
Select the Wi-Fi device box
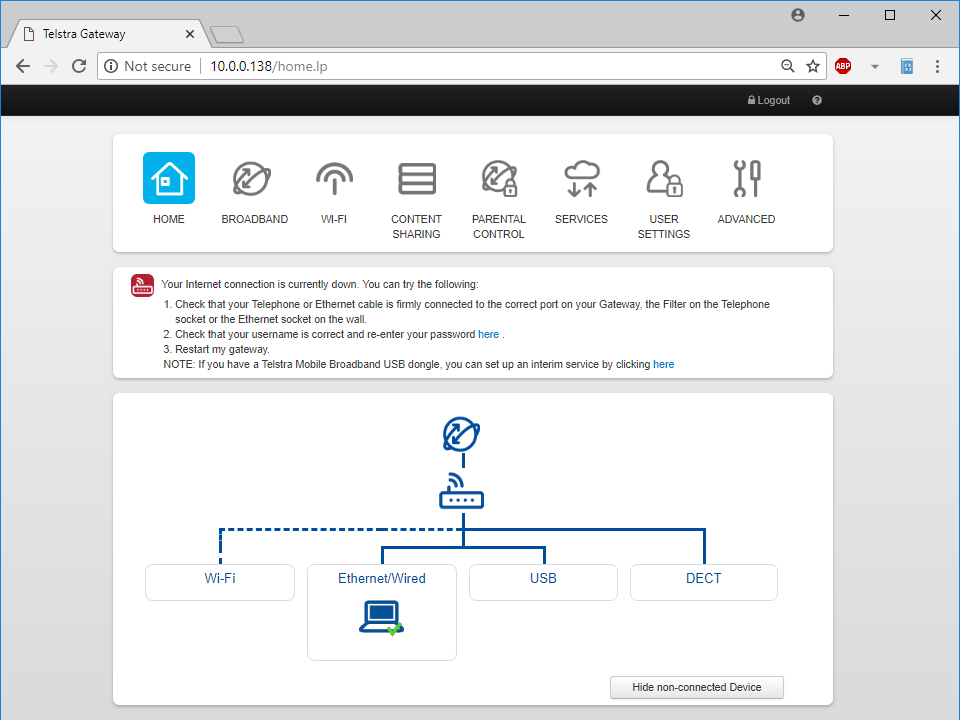pos(220,582)
